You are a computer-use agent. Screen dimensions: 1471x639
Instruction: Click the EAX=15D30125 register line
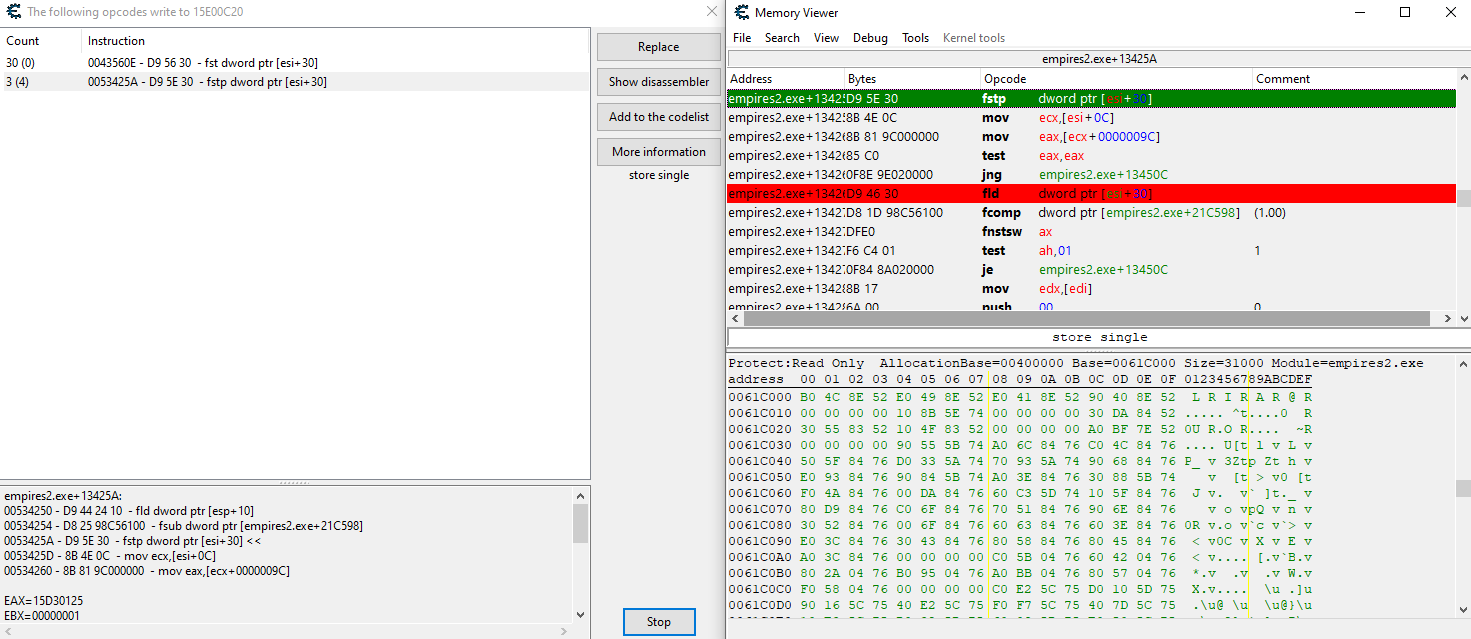[44, 601]
